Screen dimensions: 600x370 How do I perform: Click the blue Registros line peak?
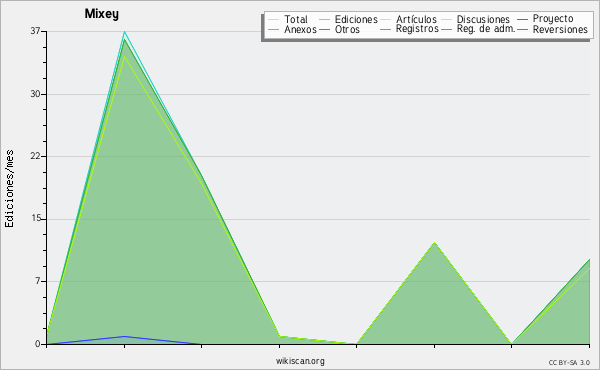pos(124,336)
